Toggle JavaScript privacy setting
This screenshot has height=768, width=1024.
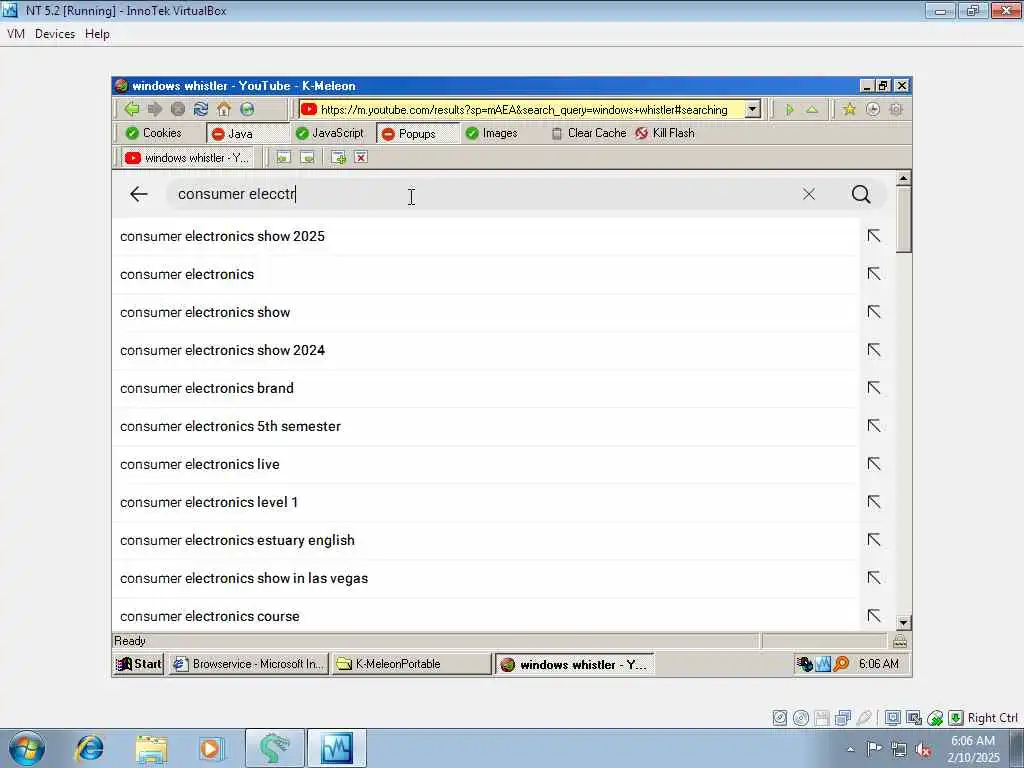[x=330, y=133]
